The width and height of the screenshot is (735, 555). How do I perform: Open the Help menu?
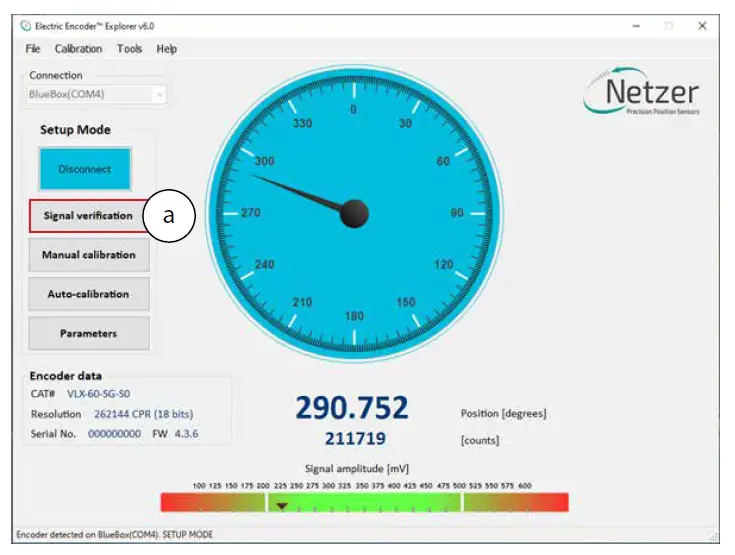[x=166, y=49]
